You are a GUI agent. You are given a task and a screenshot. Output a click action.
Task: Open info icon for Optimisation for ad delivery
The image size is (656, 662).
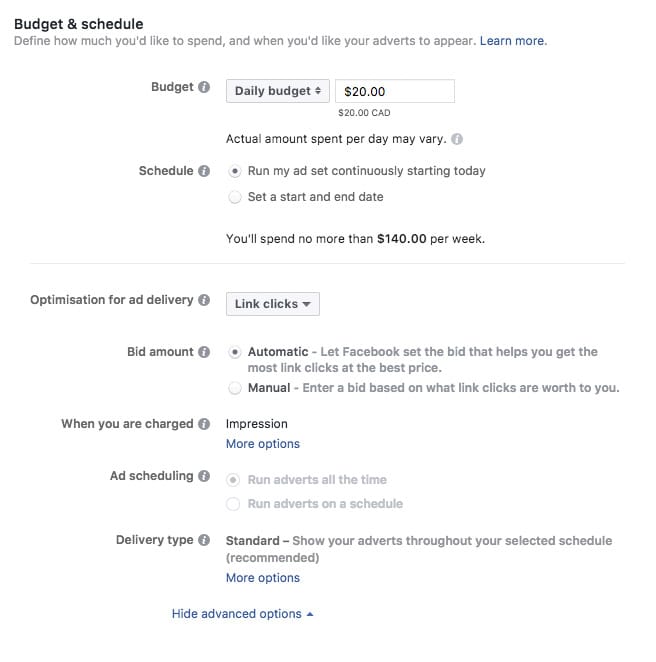205,300
